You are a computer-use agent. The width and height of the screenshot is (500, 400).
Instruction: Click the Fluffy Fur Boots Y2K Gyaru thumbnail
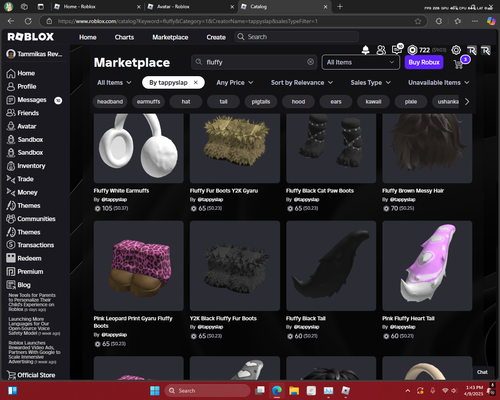[x=235, y=148]
